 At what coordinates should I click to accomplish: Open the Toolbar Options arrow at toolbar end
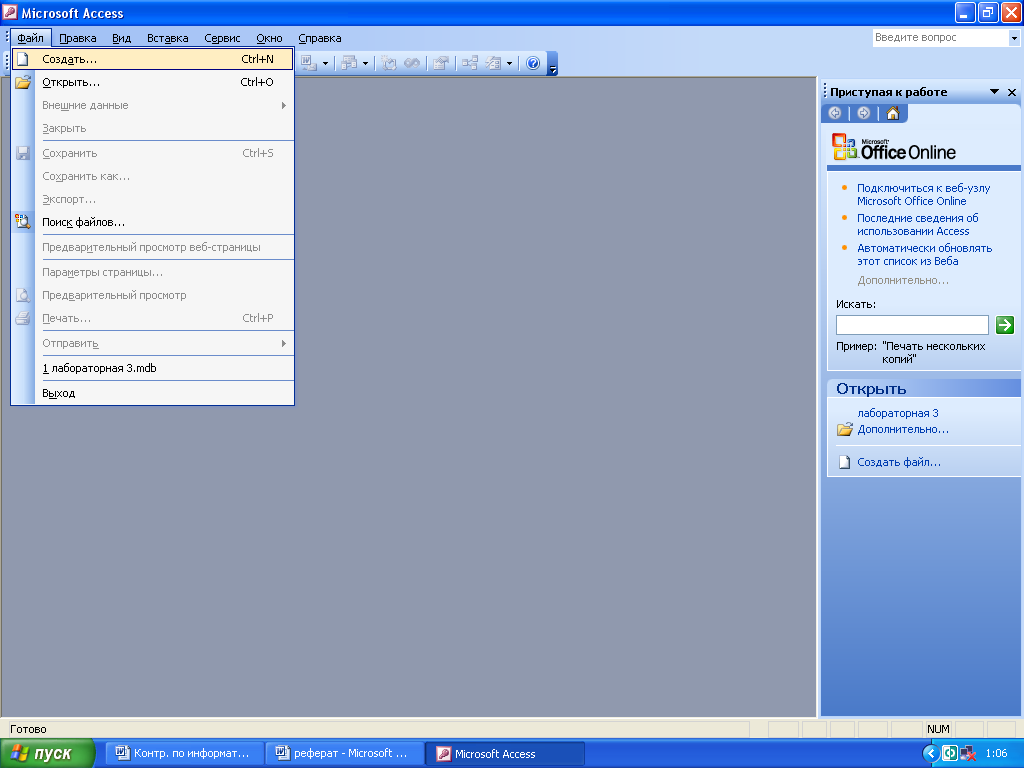click(x=552, y=63)
